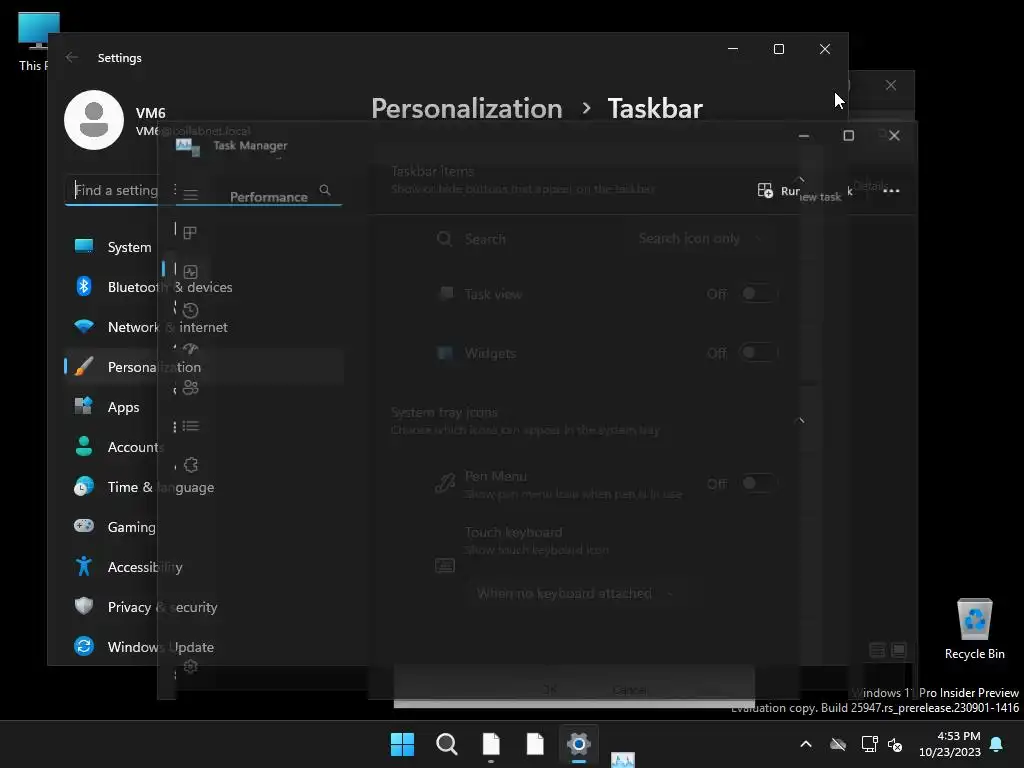1024x768 pixels.
Task: Open Task Manager hamburger navigation menu
Action: [191, 195]
